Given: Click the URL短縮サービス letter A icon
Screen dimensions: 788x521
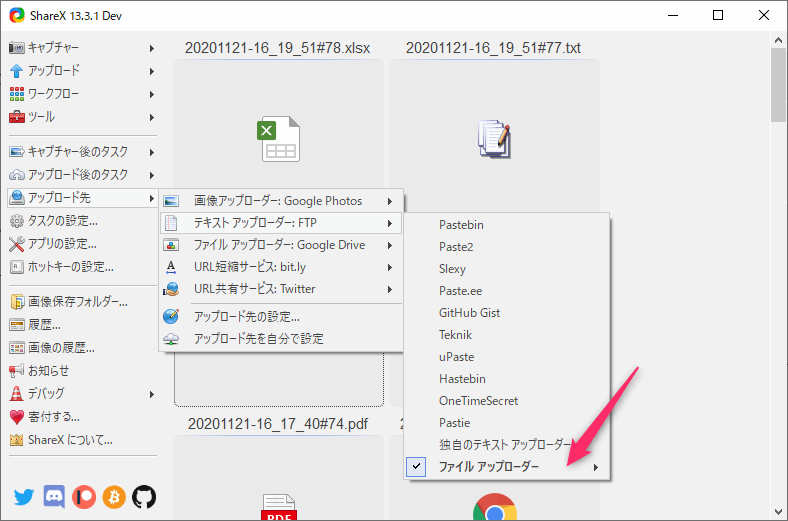Looking at the screenshot, I should click(171, 267).
